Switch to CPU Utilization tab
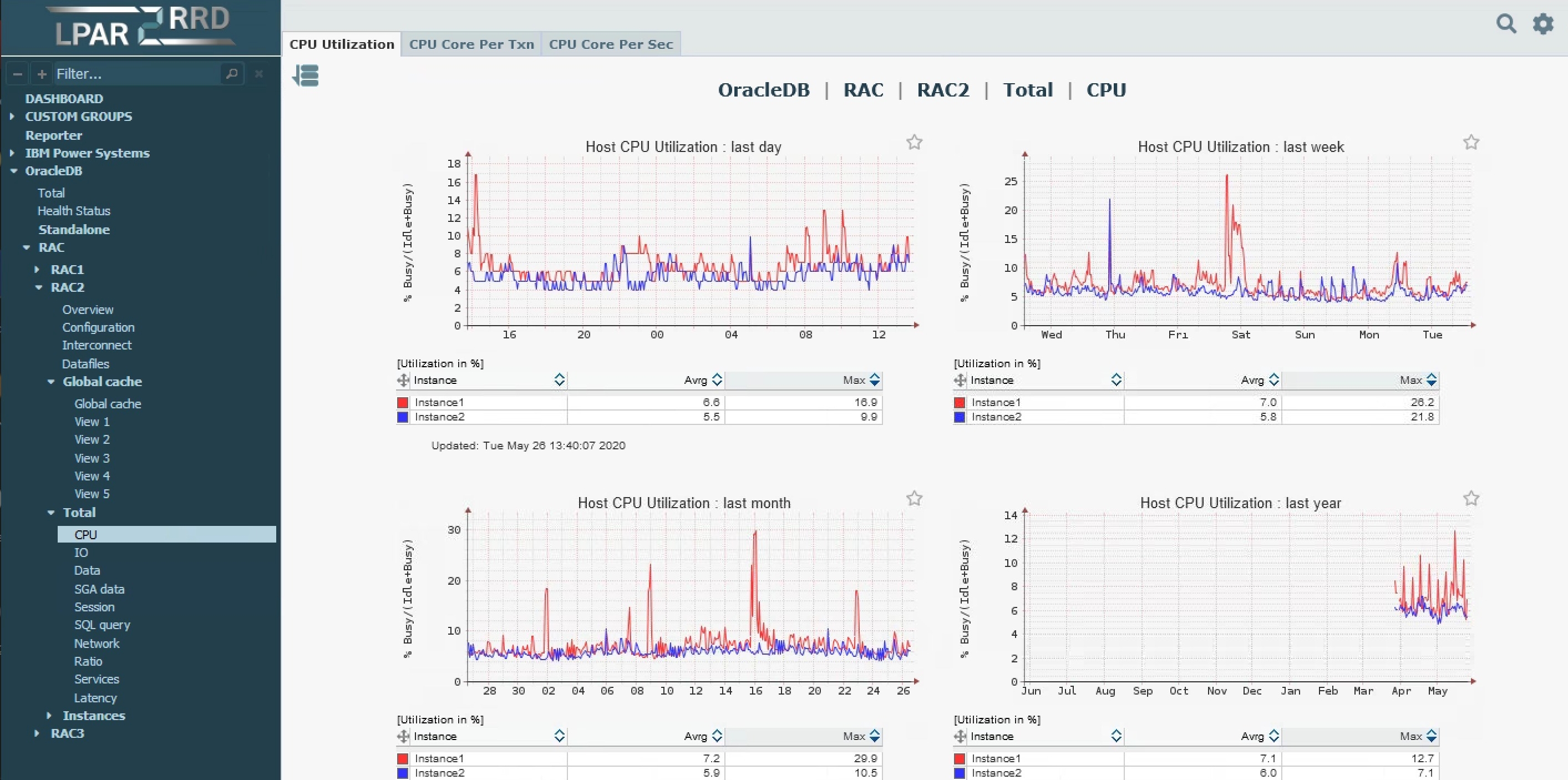1568x780 pixels. click(x=342, y=44)
